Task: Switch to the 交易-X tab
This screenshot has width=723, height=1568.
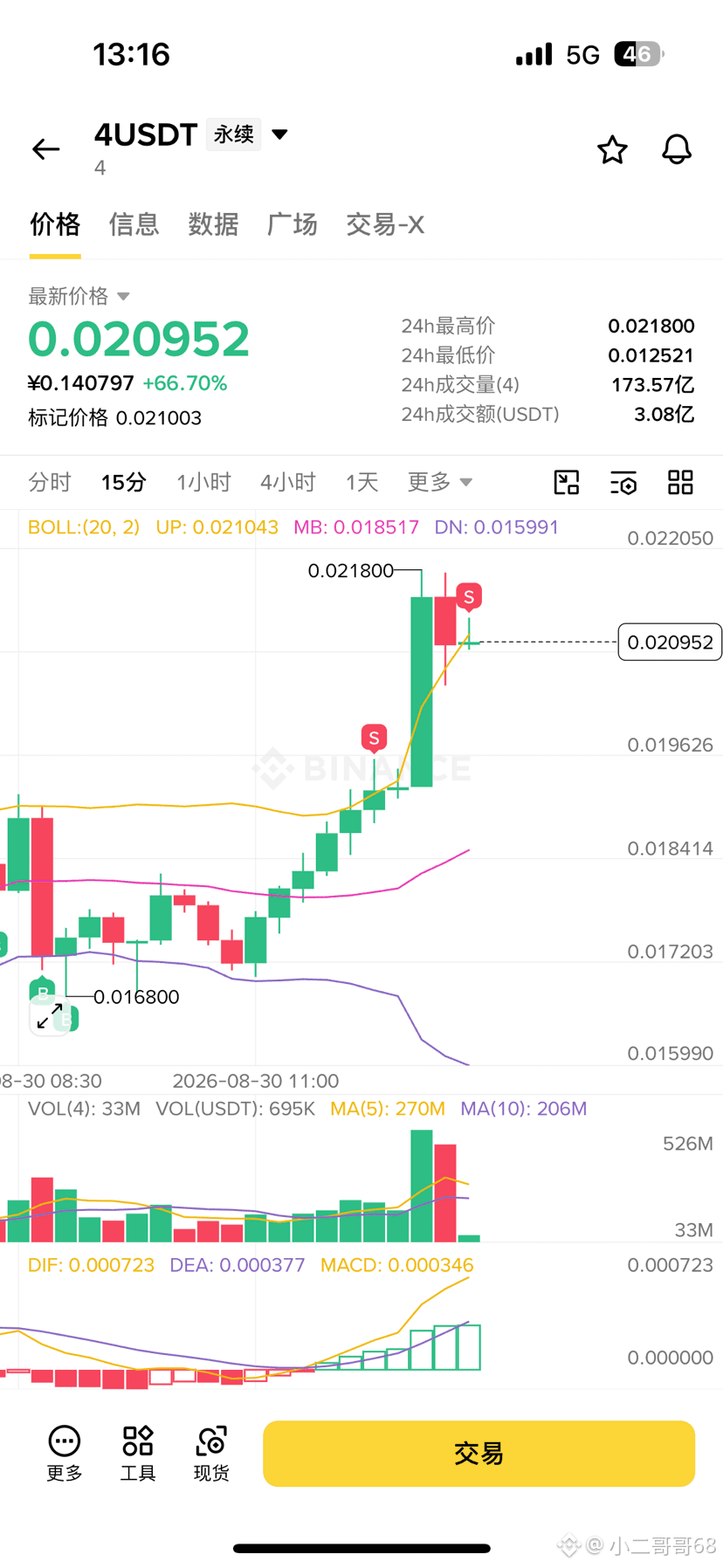Action: [385, 224]
